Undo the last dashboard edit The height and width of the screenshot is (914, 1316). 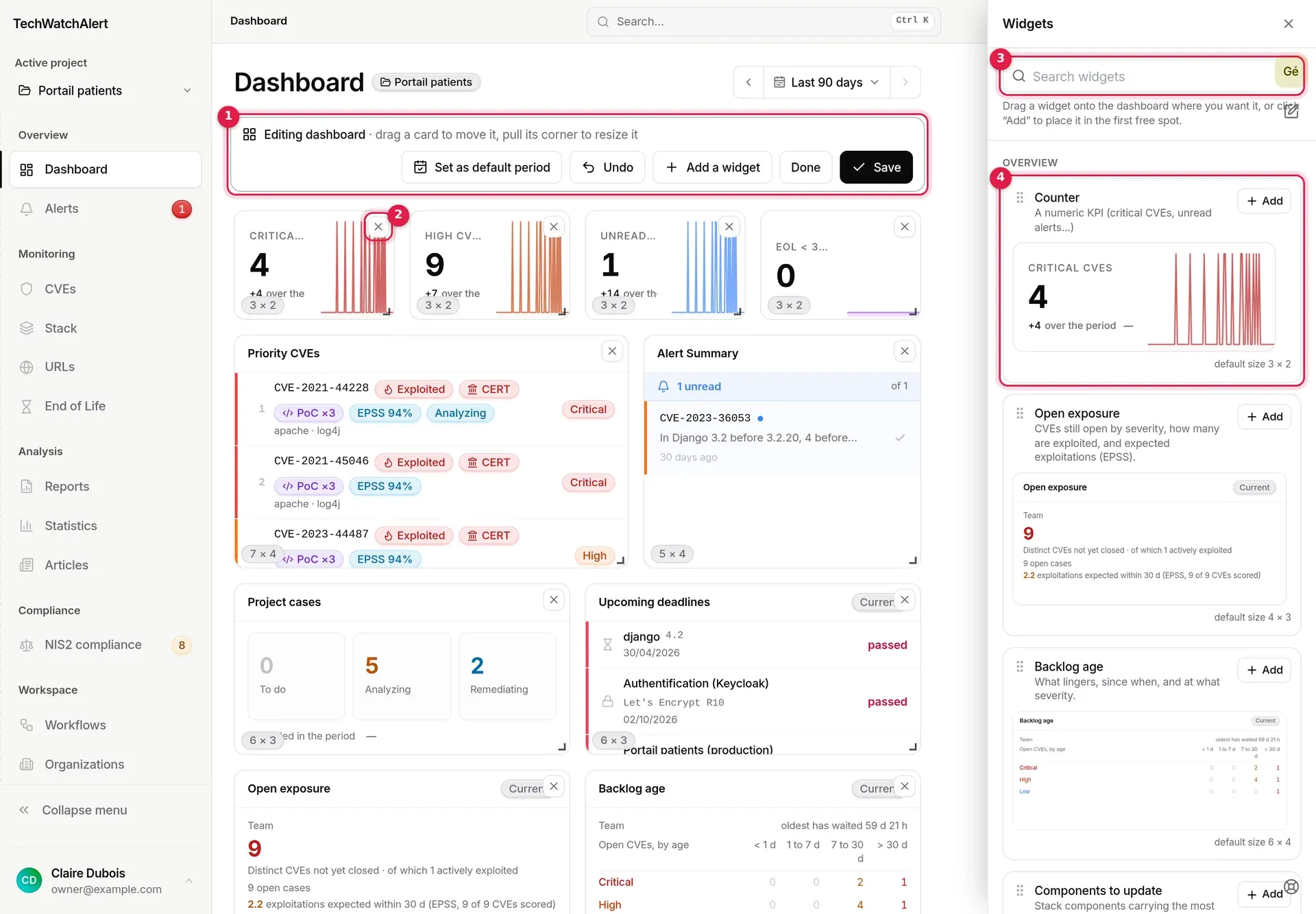[x=607, y=167]
